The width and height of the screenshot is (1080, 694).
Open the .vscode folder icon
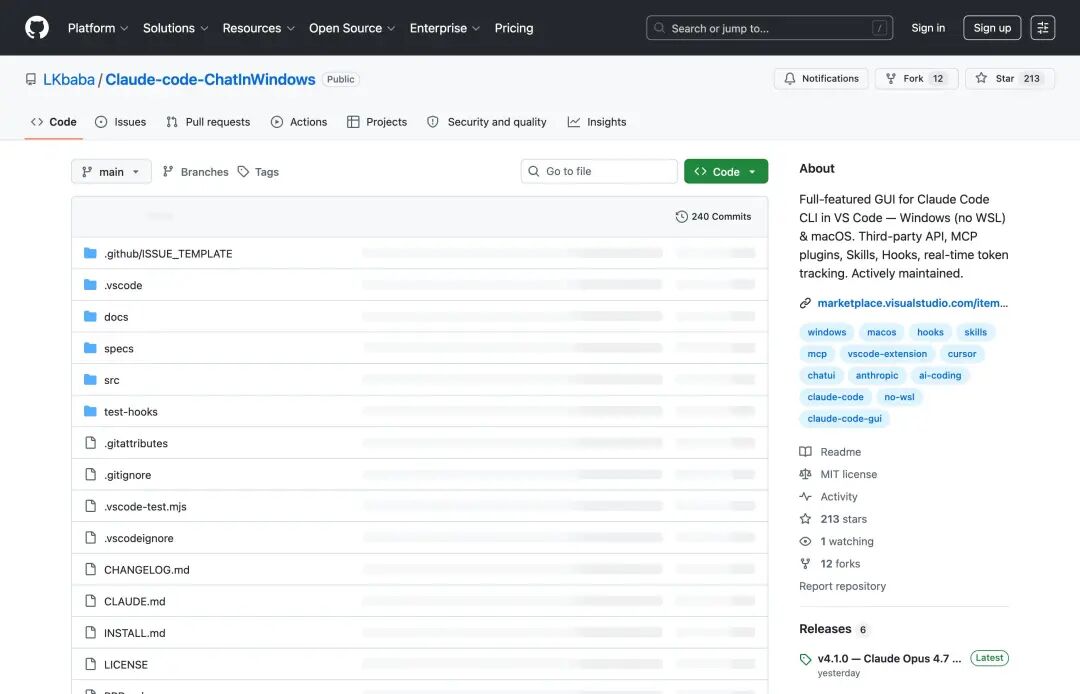pos(90,285)
